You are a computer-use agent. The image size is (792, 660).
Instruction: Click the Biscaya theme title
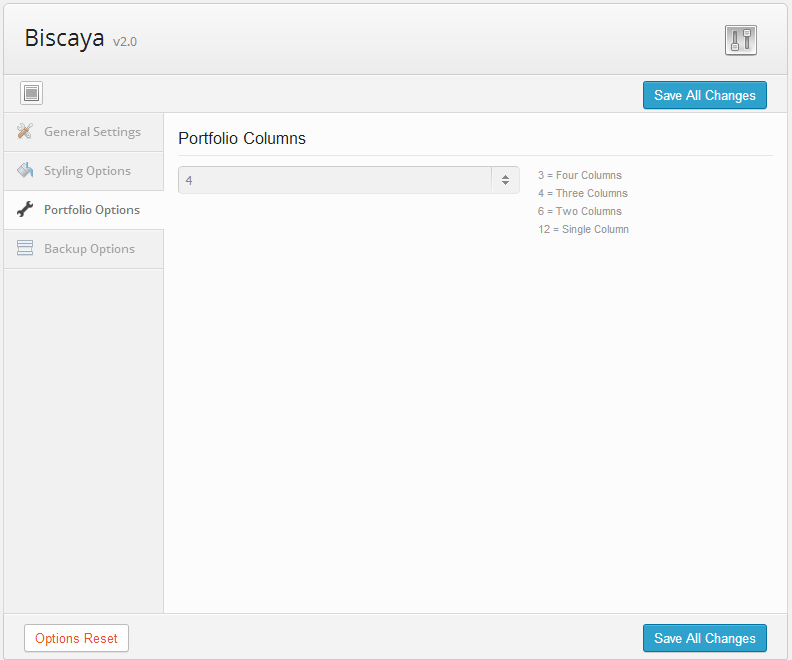(x=64, y=39)
